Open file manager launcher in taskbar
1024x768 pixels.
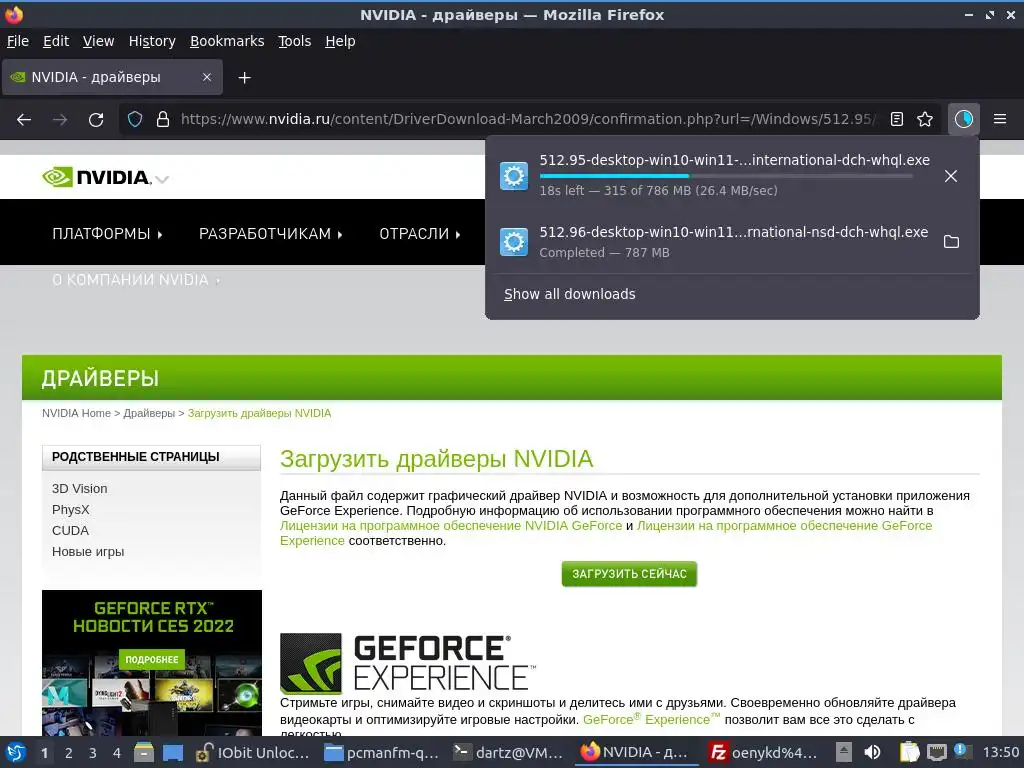point(144,753)
